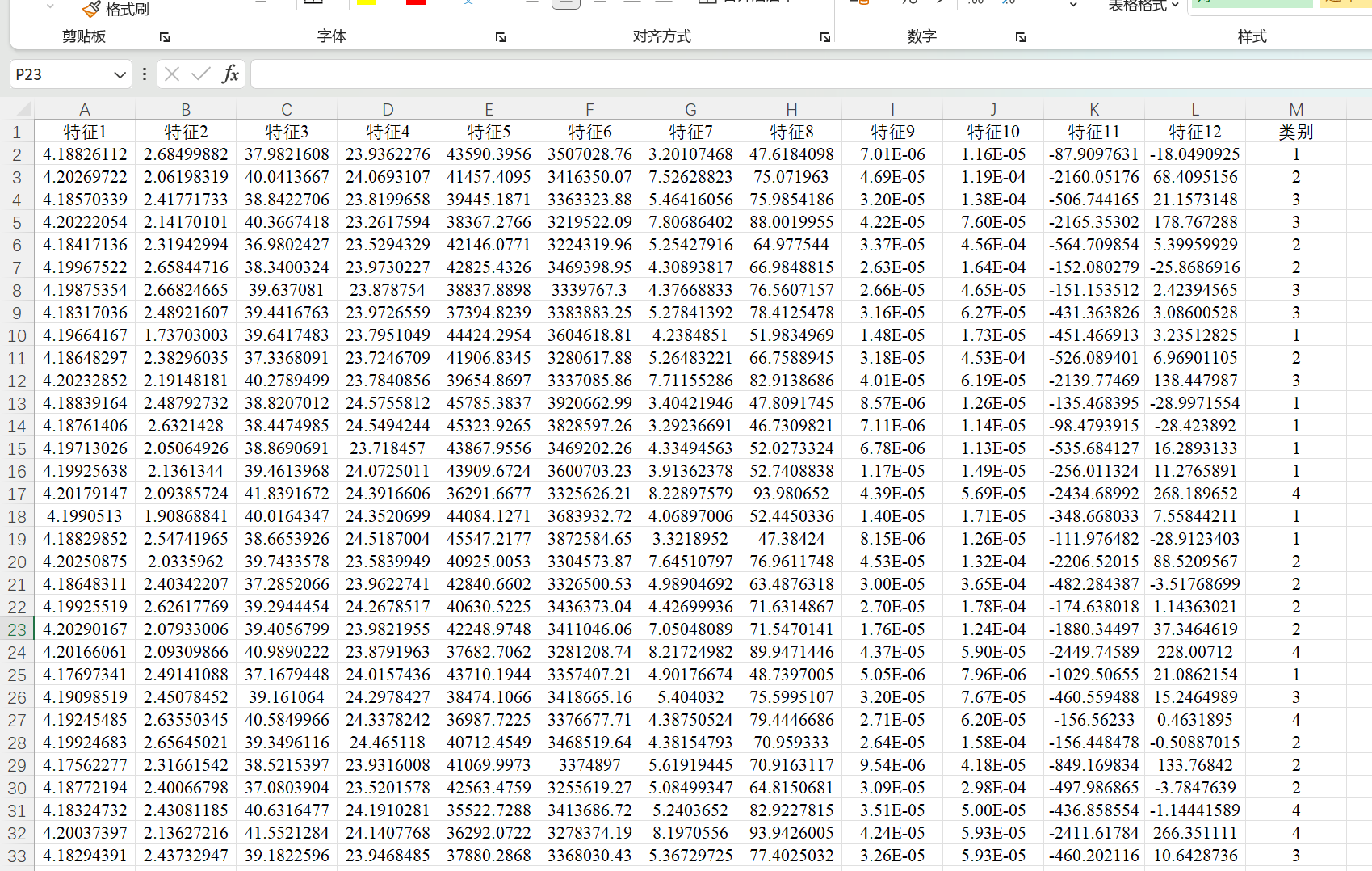This screenshot has width=1372, height=871.
Task: Select cell containing 42146.0771
Action: pyautogui.click(x=489, y=245)
